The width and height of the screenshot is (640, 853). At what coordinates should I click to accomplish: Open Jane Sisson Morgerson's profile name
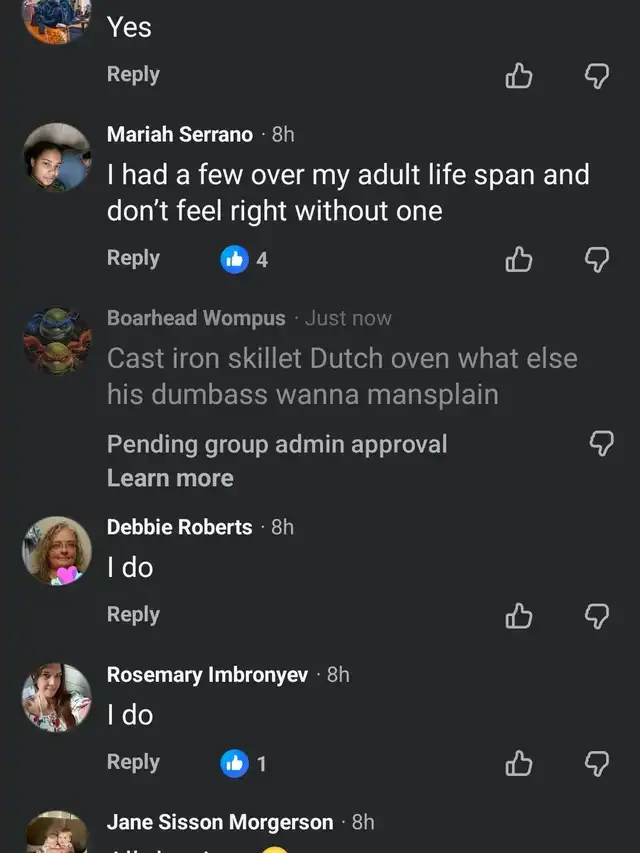(x=219, y=822)
